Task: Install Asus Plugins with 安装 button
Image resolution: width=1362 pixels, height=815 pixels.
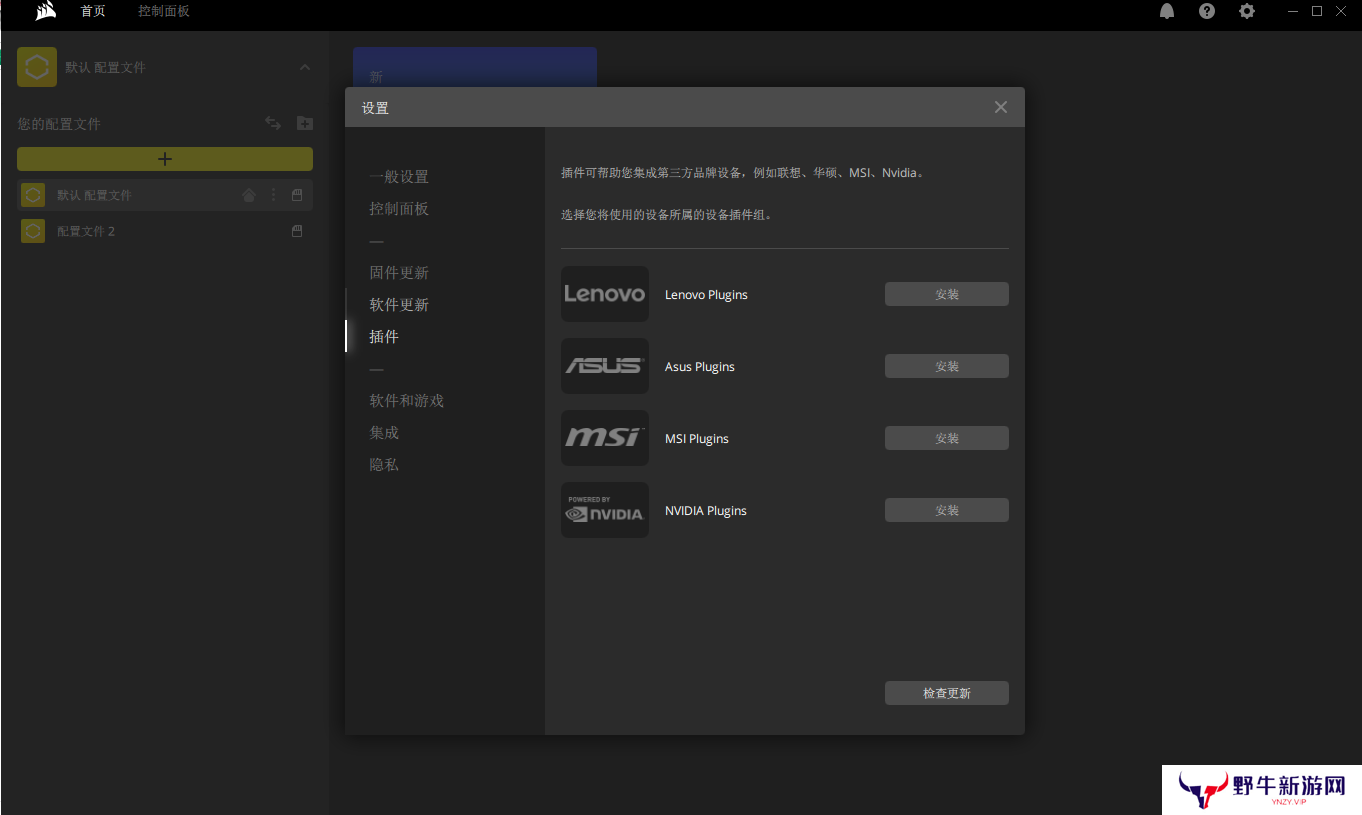Action: tap(947, 366)
